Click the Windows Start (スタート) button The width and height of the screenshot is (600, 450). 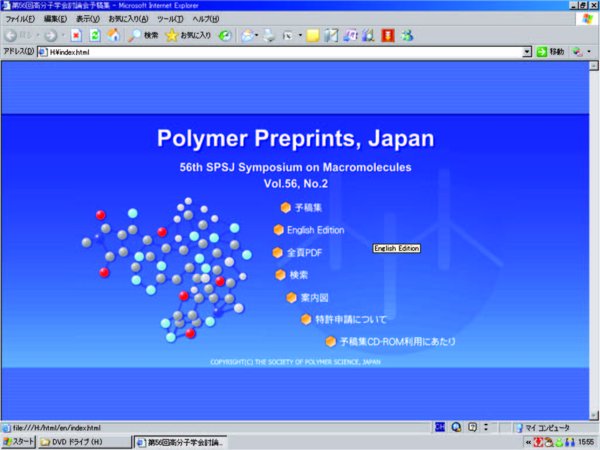coord(19,442)
